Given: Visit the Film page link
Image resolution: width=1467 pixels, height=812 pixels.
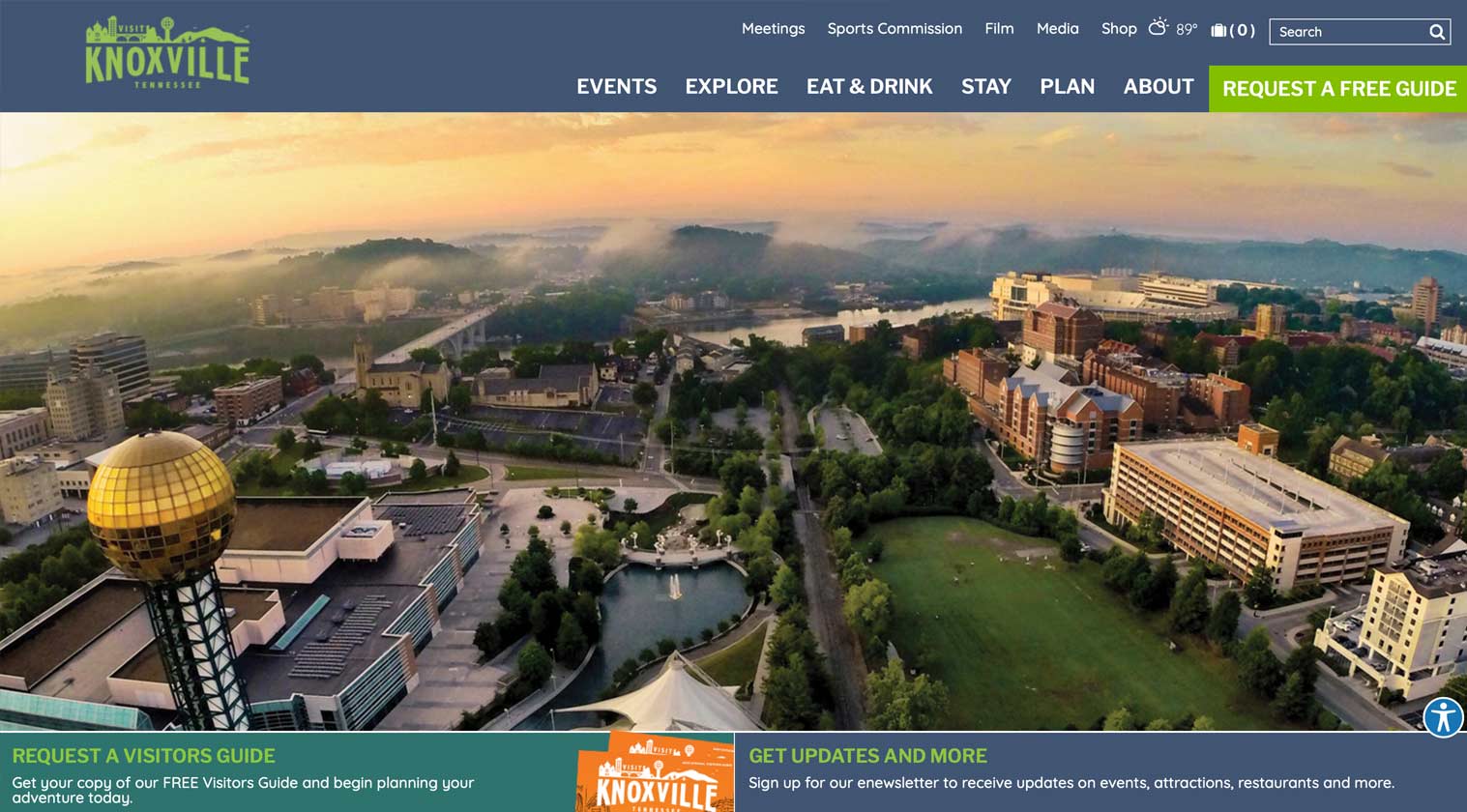Looking at the screenshot, I should click(x=999, y=29).
